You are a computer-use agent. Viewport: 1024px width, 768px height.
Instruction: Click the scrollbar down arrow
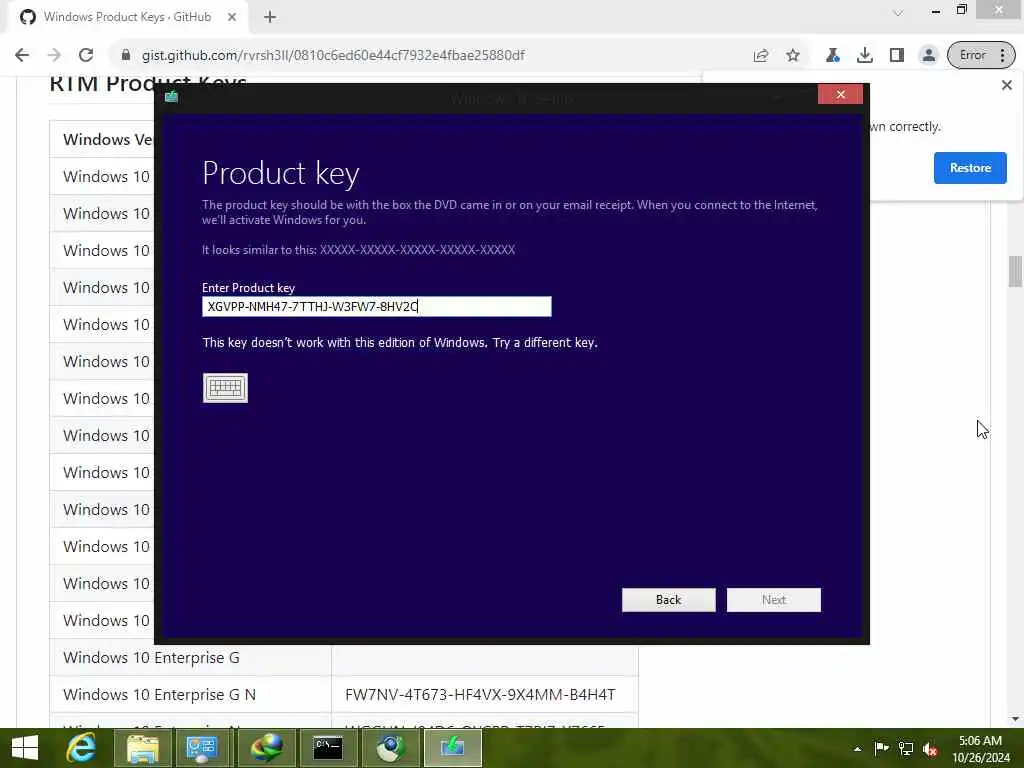(1014, 719)
